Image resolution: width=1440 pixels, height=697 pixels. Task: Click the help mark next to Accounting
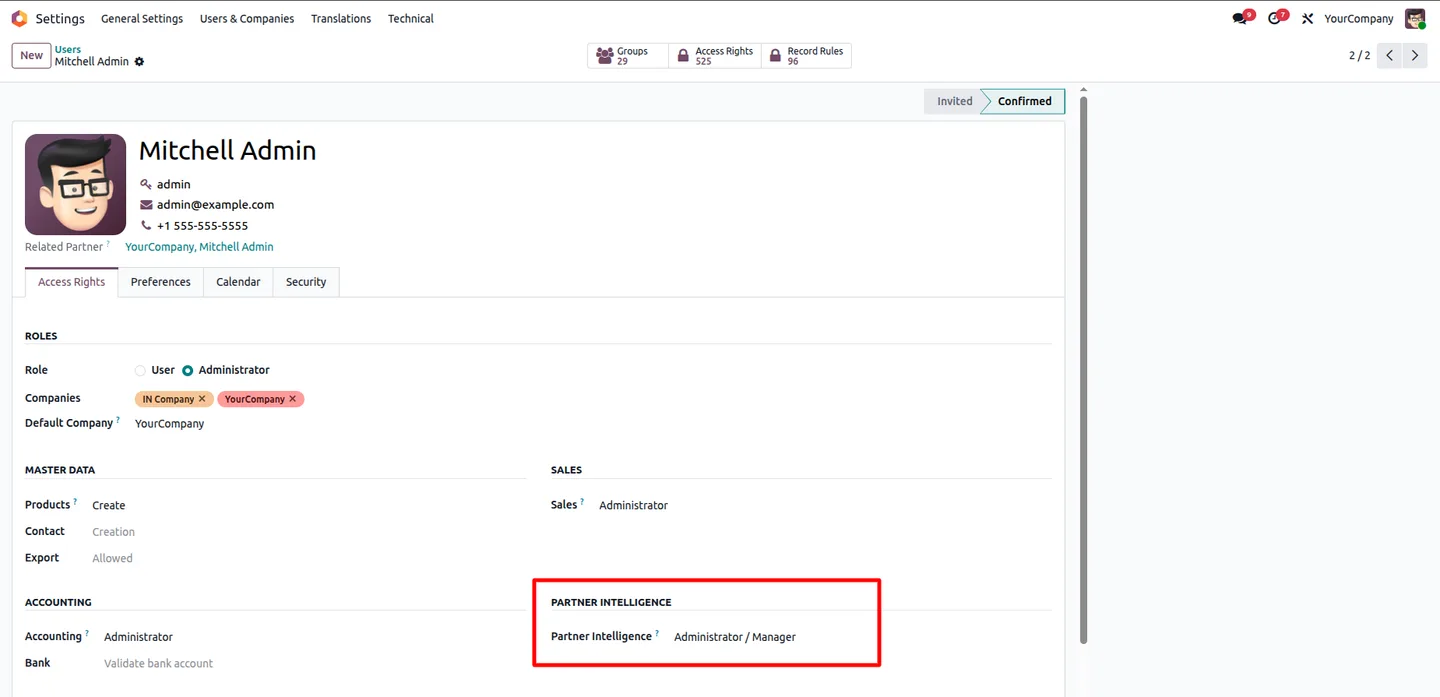87,633
